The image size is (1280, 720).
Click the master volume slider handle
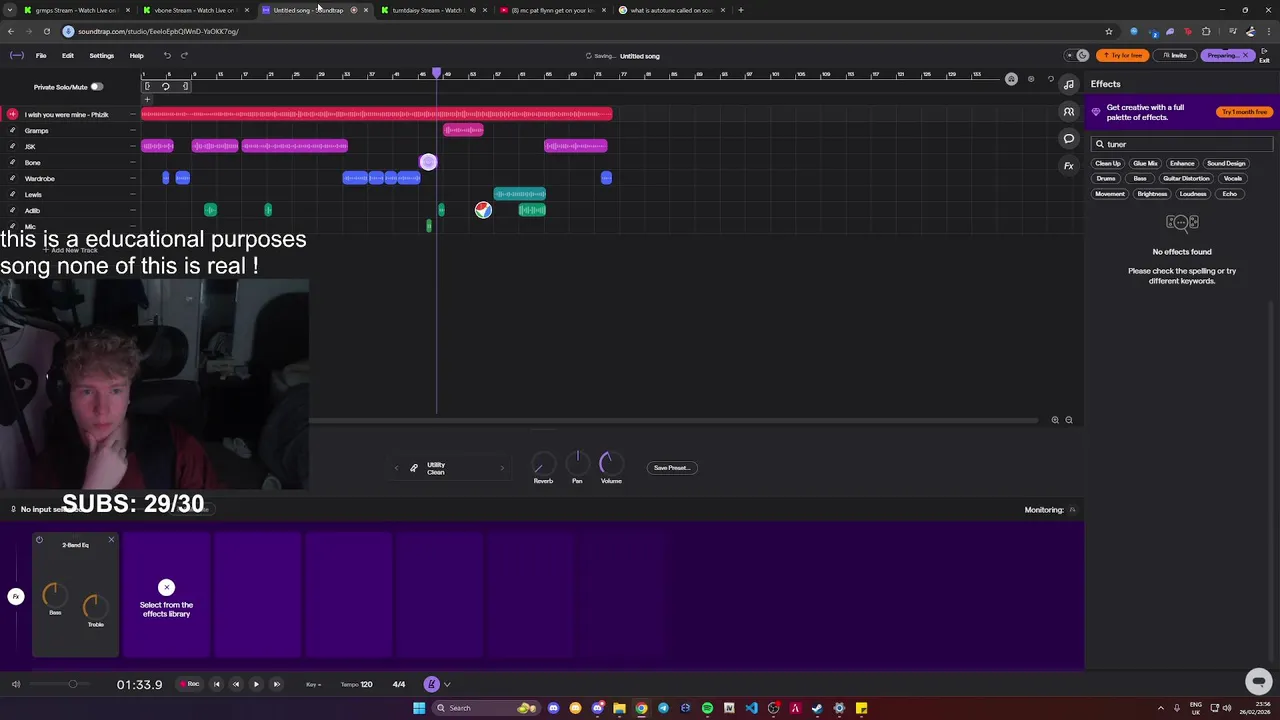pos(72,684)
